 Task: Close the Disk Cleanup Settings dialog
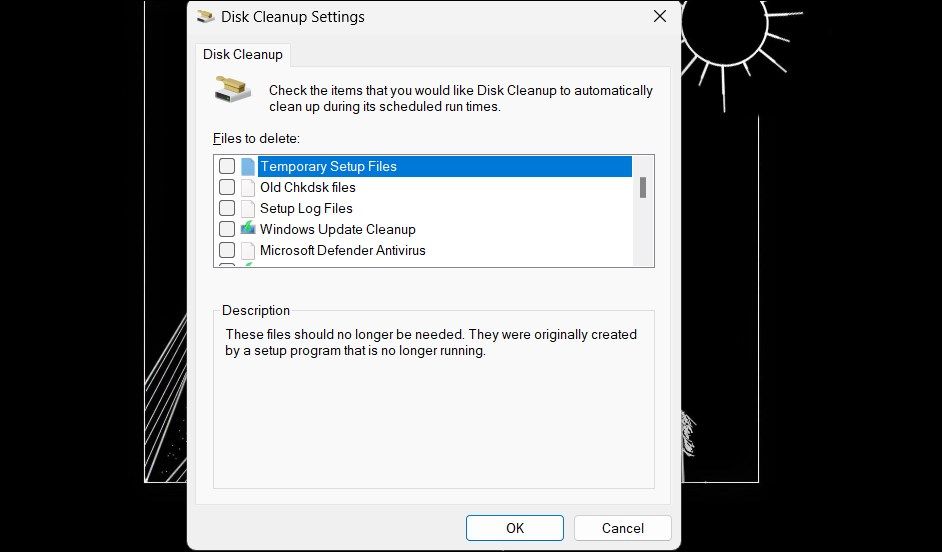click(x=659, y=17)
